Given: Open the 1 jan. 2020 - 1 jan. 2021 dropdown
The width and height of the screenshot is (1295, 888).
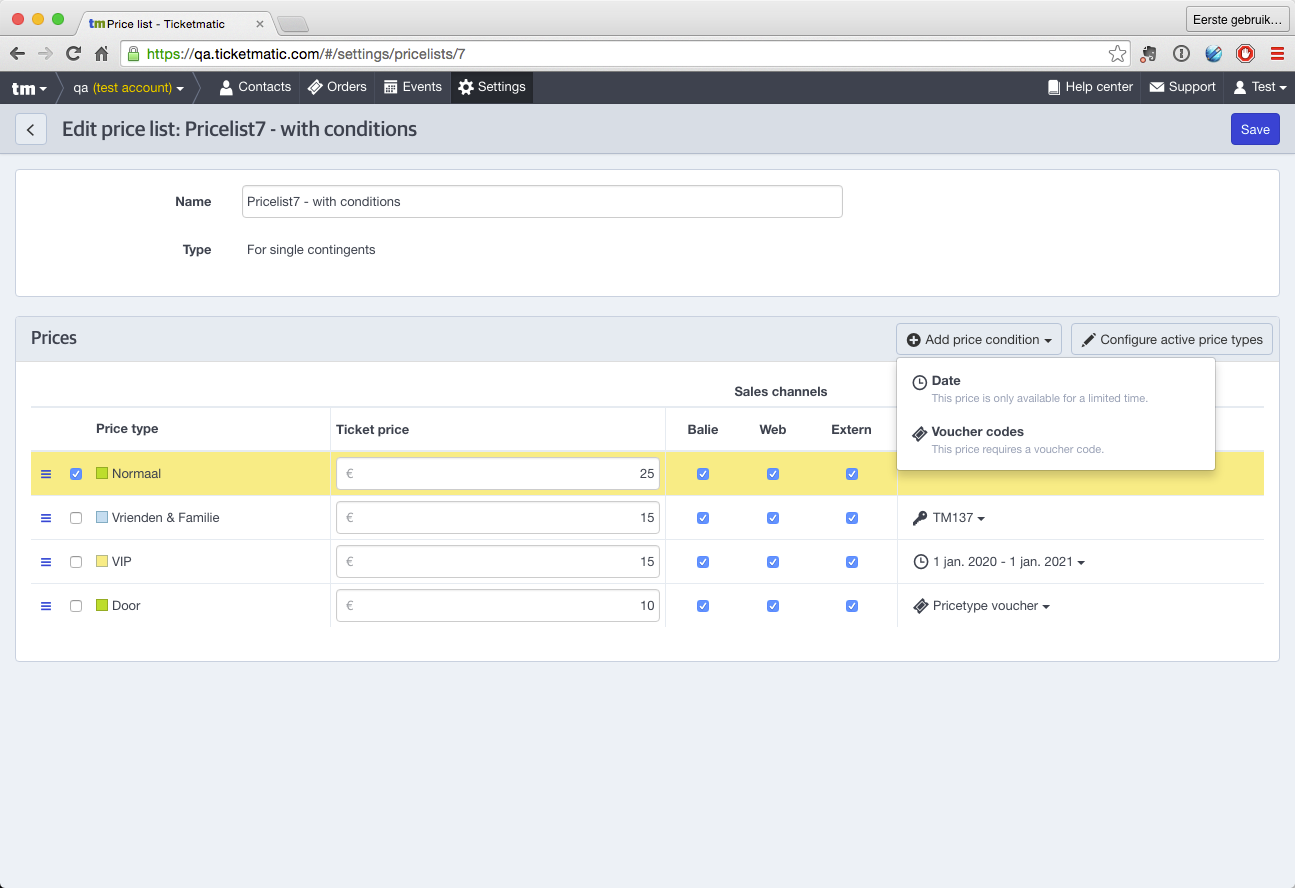Looking at the screenshot, I should (1000, 562).
